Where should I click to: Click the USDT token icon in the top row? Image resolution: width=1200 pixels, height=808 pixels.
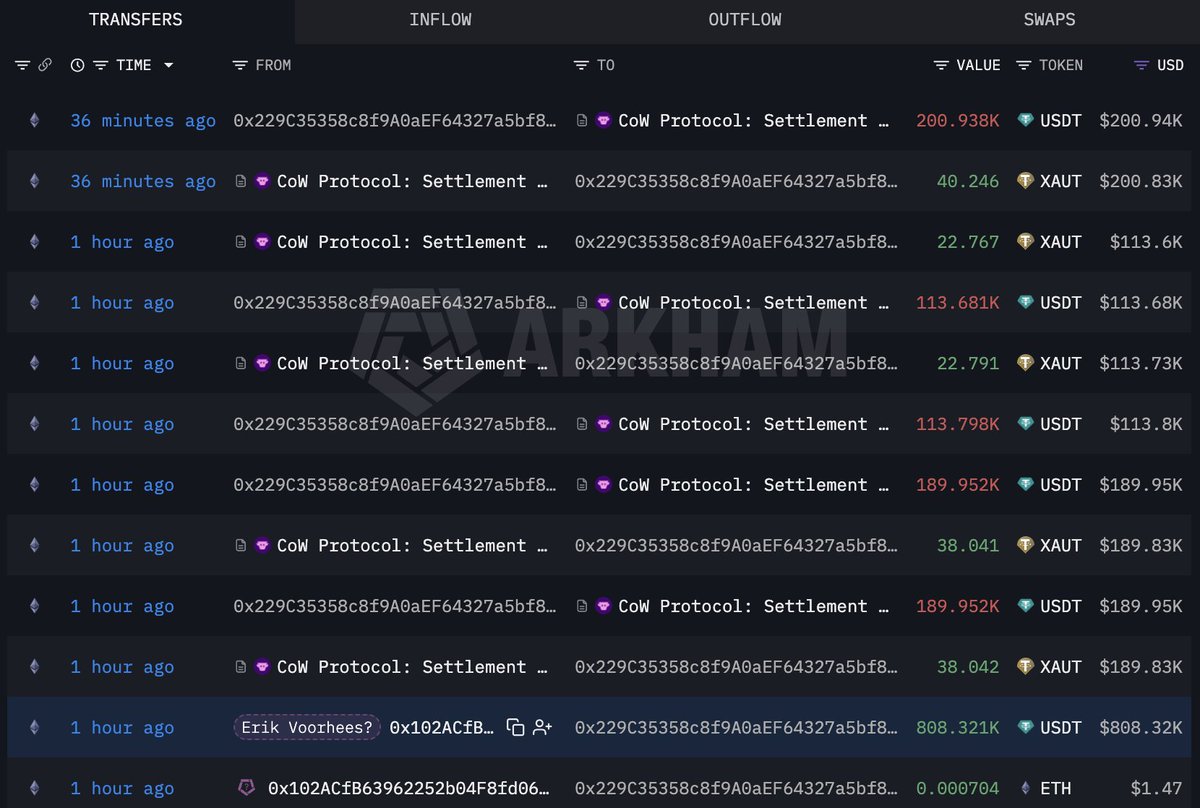tap(1024, 120)
